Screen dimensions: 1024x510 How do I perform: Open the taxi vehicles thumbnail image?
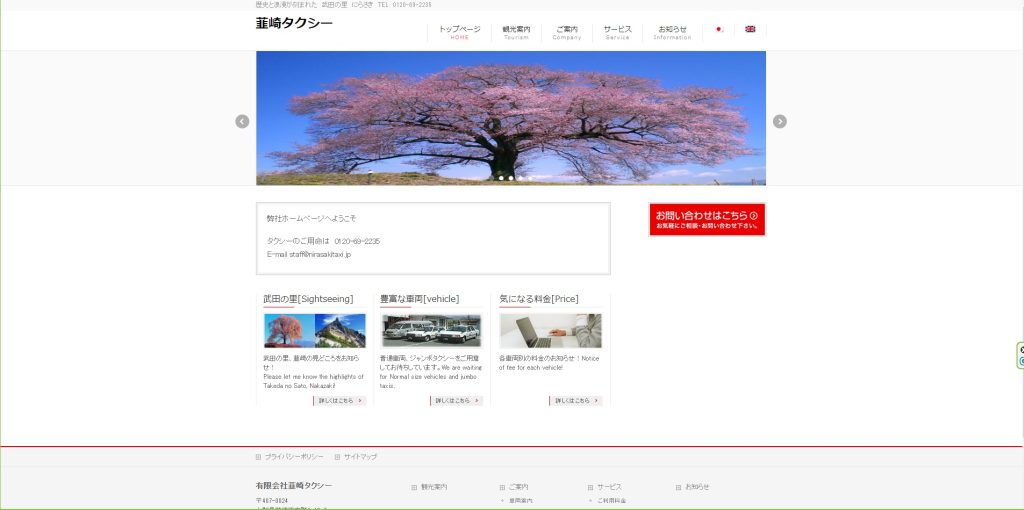pos(431,331)
